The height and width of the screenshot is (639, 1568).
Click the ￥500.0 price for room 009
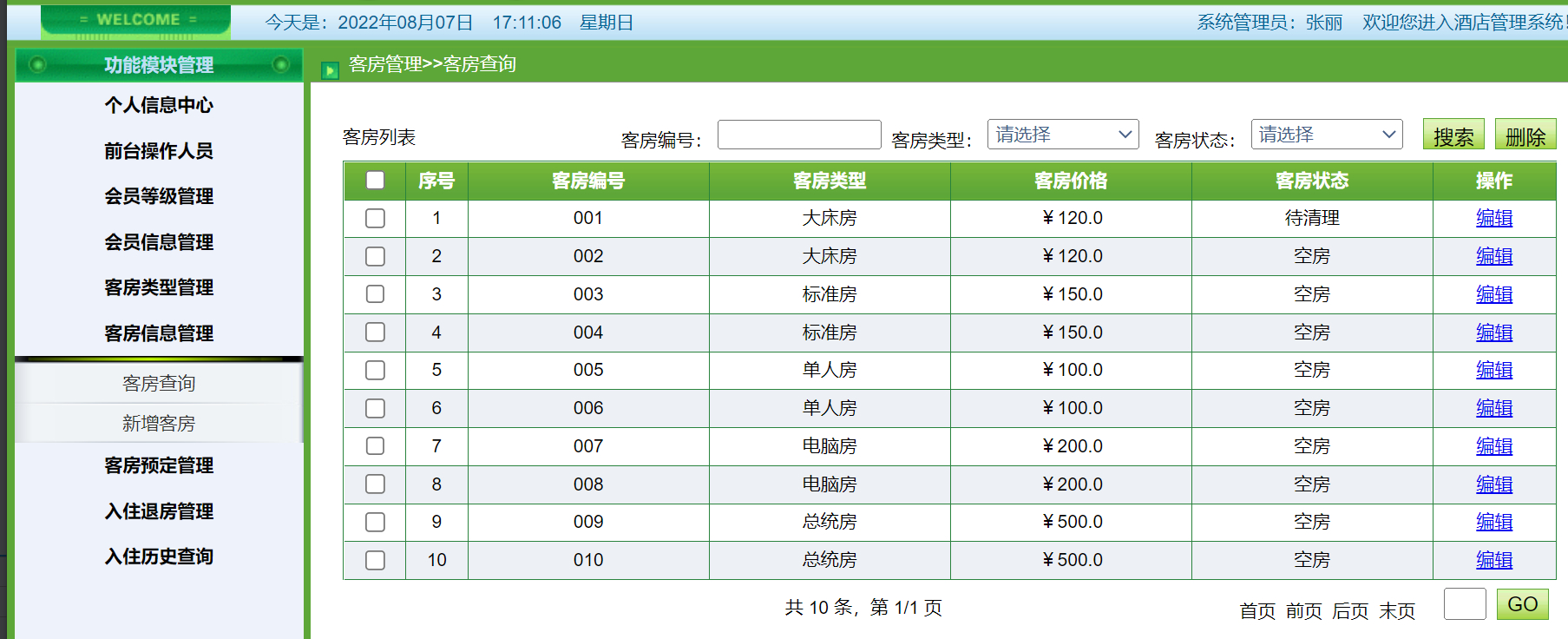(1073, 522)
